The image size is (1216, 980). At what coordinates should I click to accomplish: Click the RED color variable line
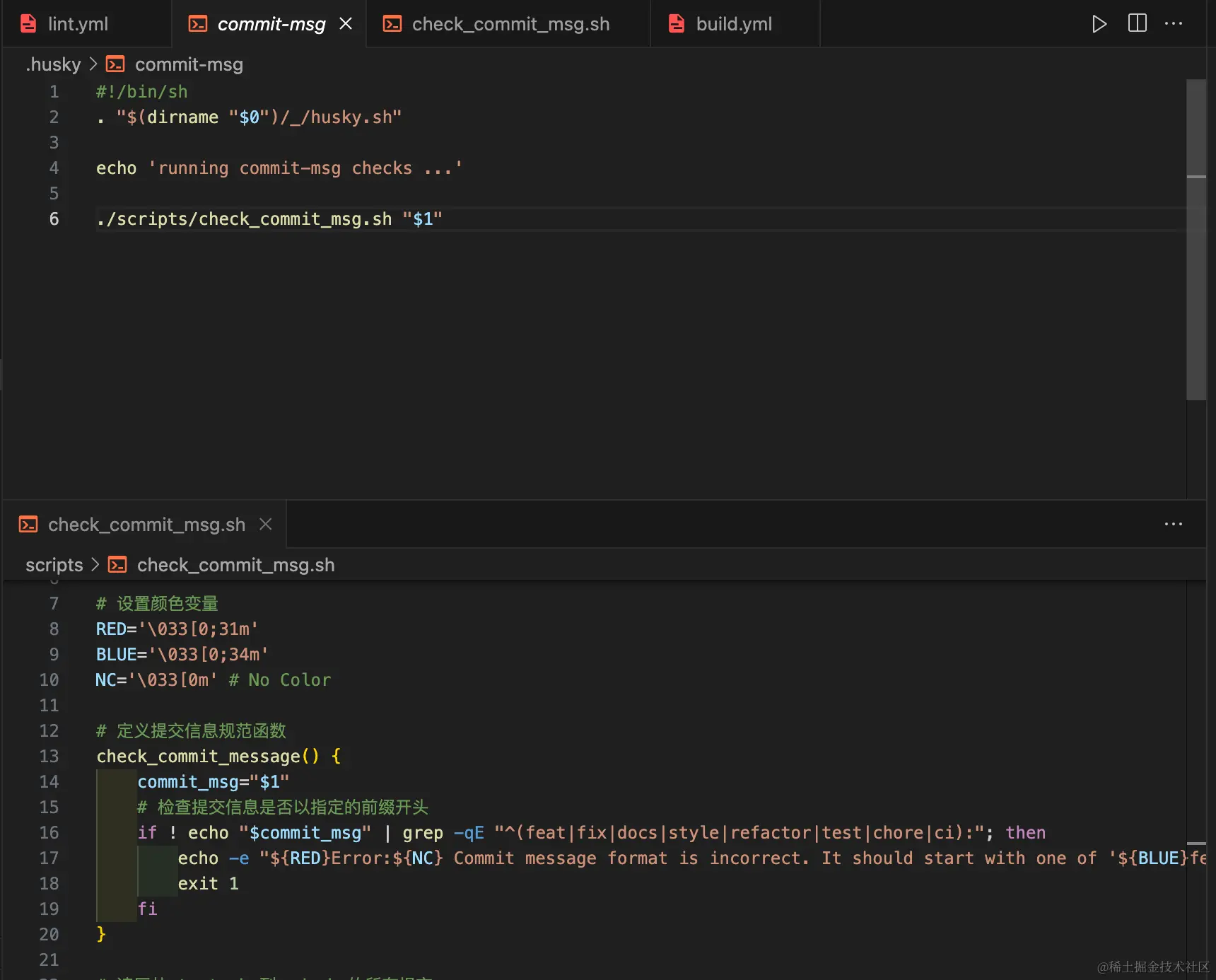click(177, 629)
